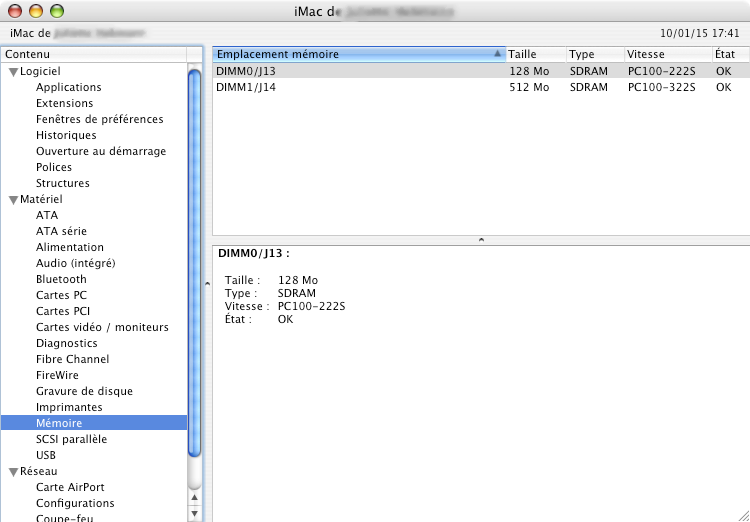Click the sidebar scrollbar blue thumb
The width and height of the screenshot is (750, 522).
pyautogui.click(x=194, y=263)
